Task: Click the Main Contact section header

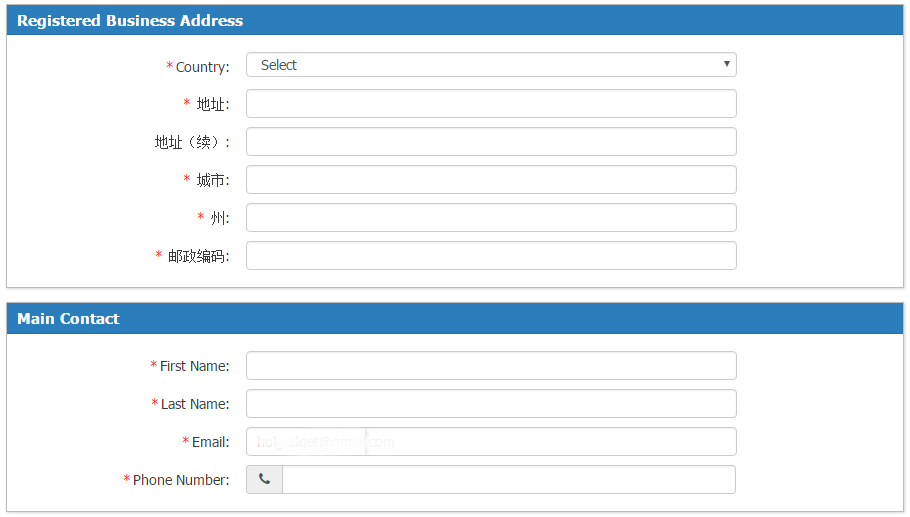Action: (x=68, y=319)
